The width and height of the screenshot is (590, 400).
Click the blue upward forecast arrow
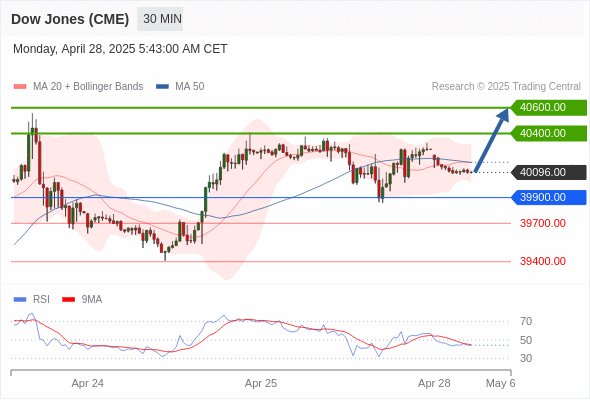click(x=491, y=140)
